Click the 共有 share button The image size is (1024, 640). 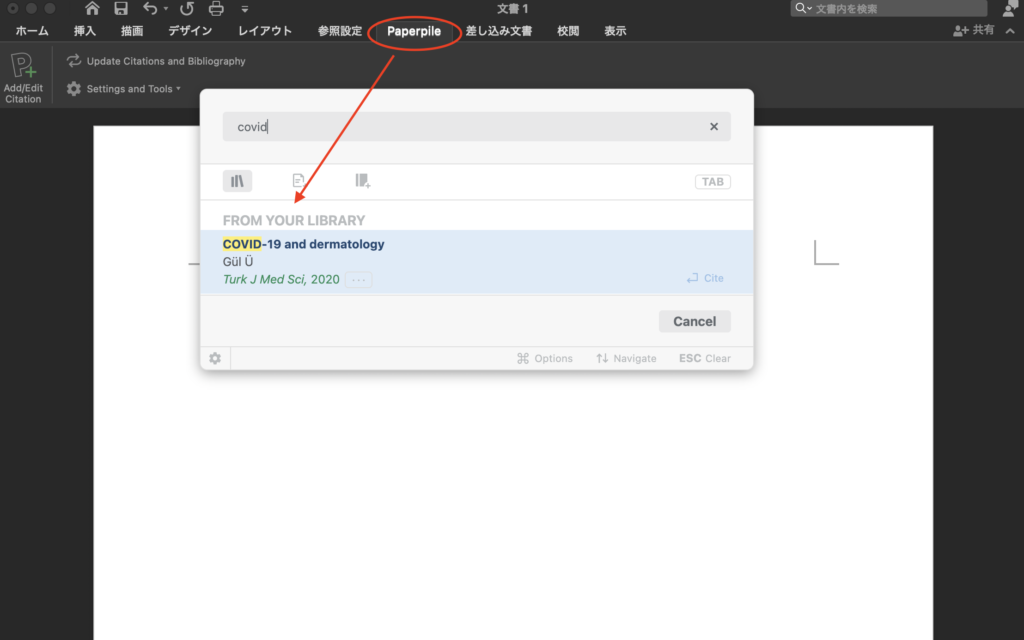pos(974,30)
